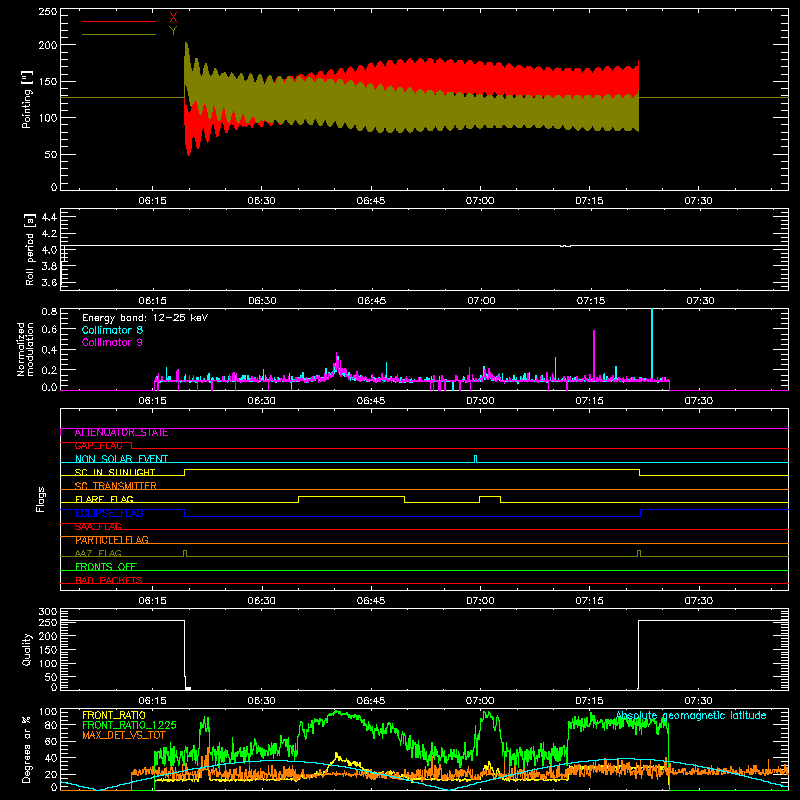Click the small dip in Roll period line
This screenshot has width=800, height=800.
tap(565, 246)
